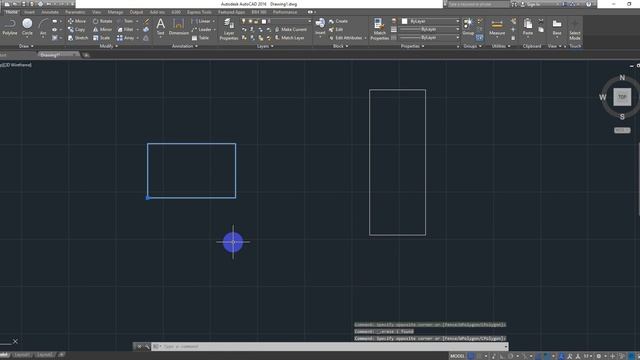
Task: Expand the Utilities panel dropdown
Action: (x=501, y=46)
